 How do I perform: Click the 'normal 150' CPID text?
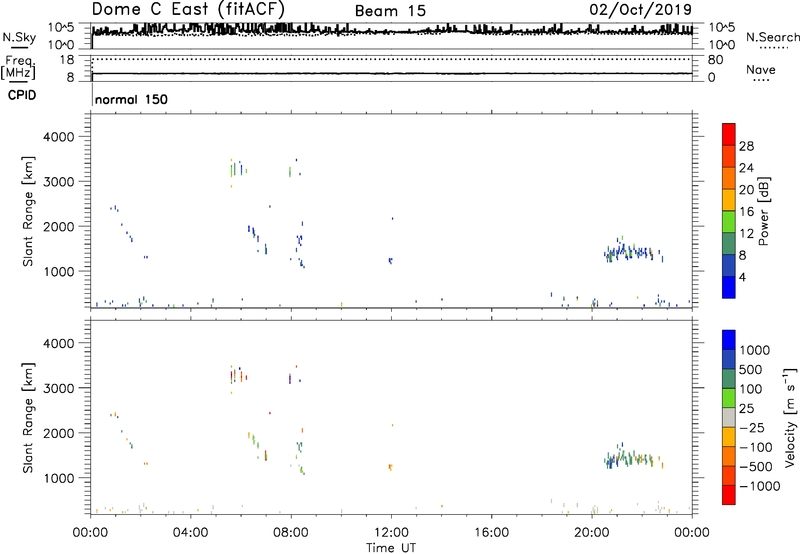coord(131,99)
